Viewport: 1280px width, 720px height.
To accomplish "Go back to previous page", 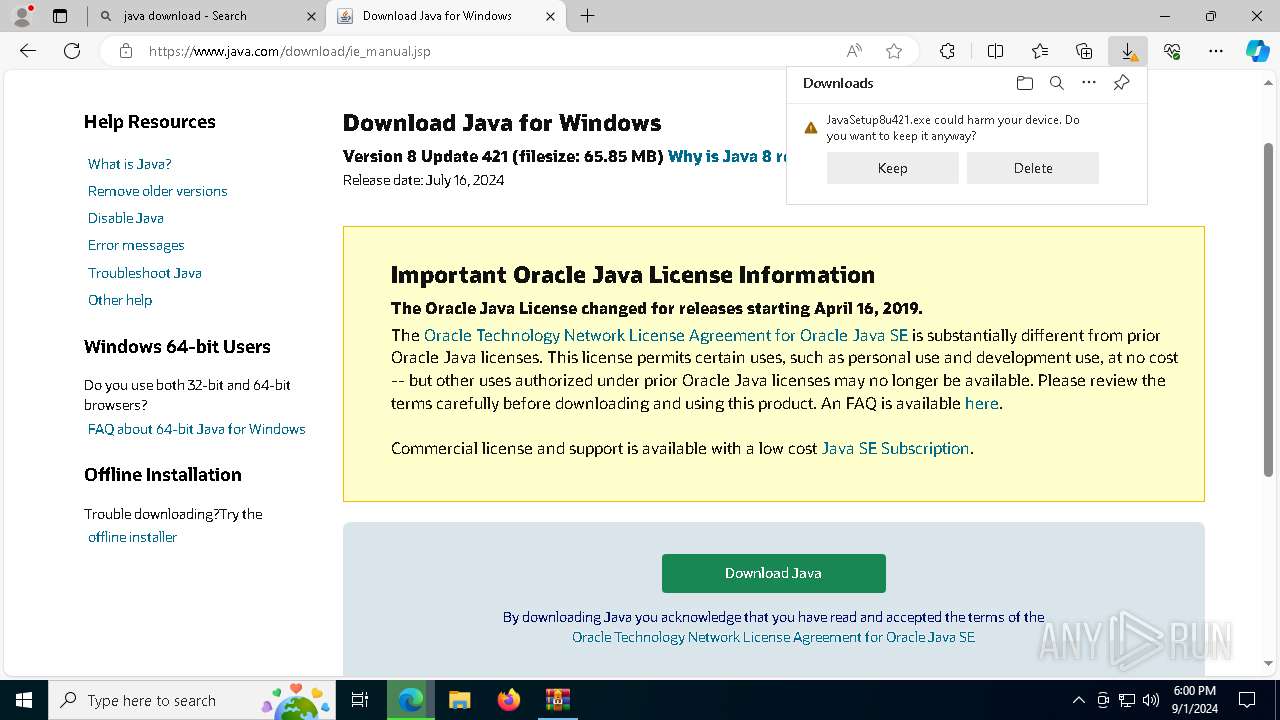I will (x=28, y=51).
